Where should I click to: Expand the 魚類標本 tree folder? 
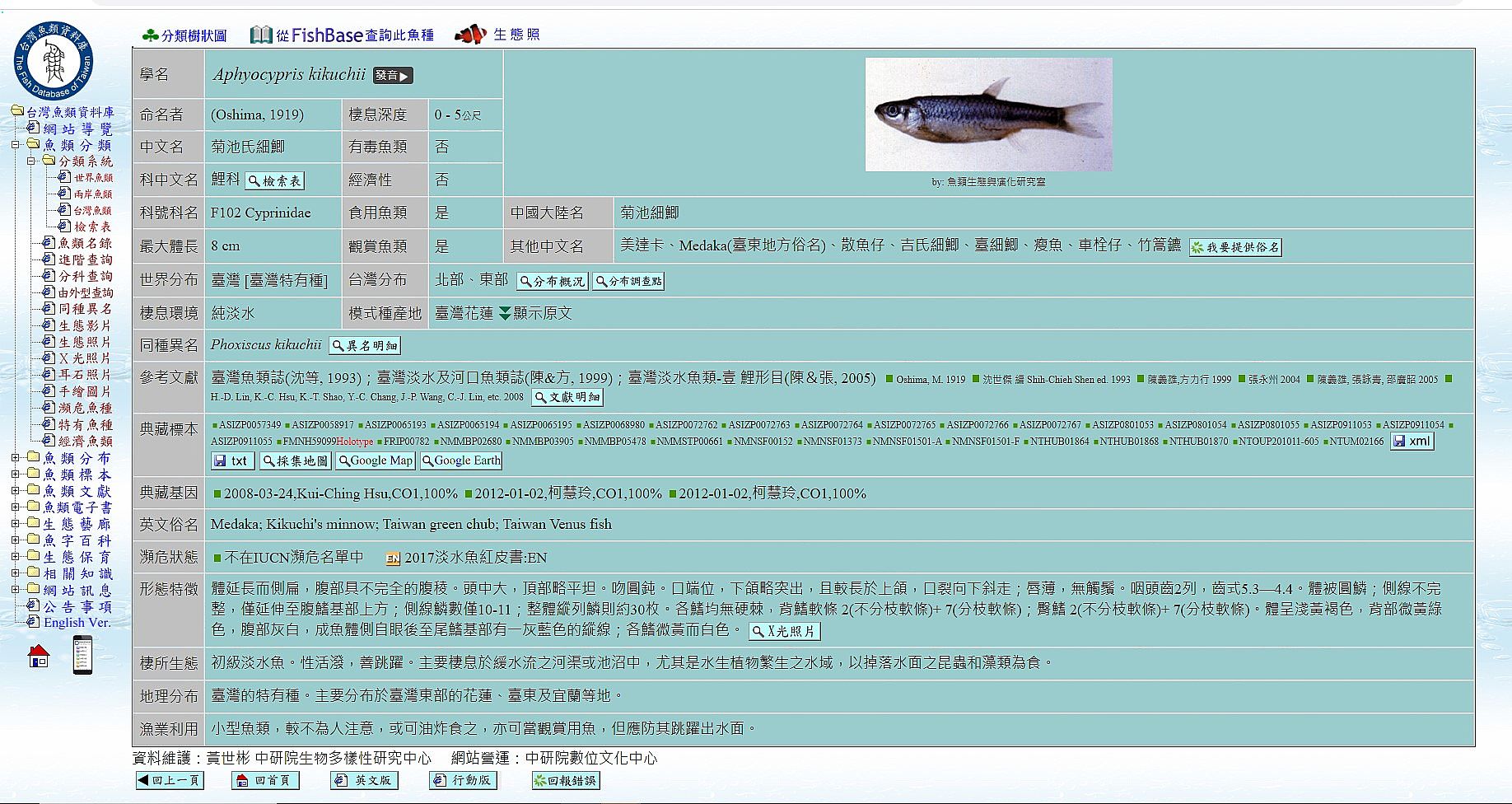[x=16, y=474]
